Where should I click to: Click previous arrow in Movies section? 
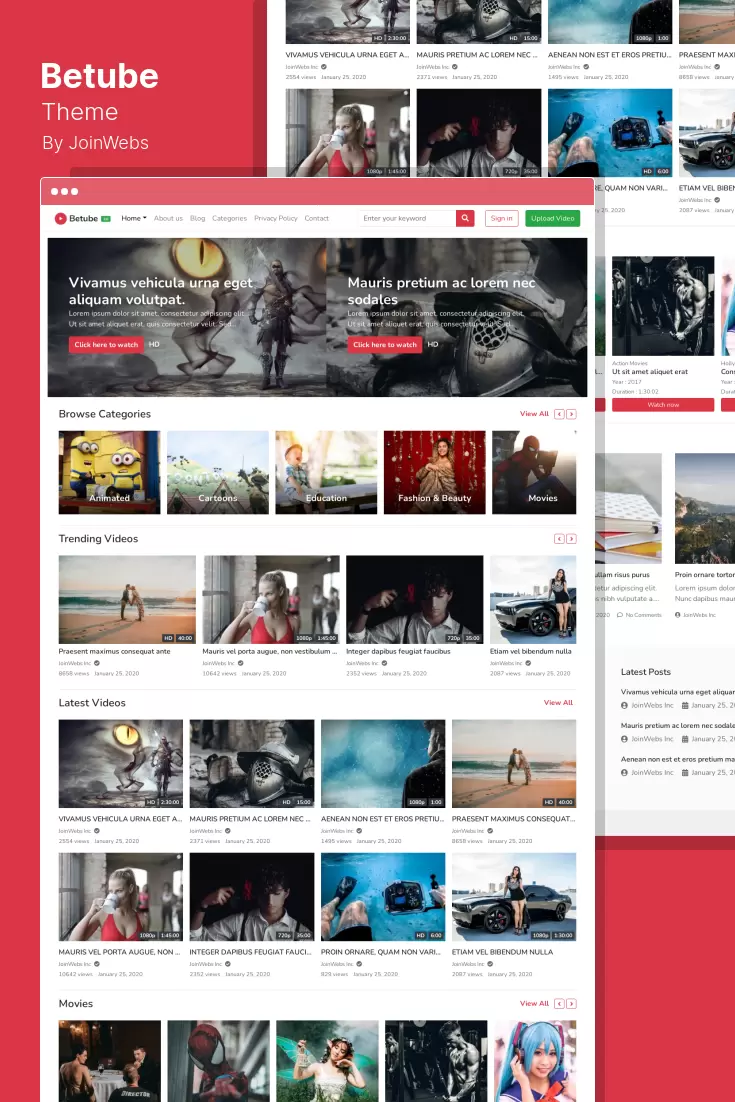click(559, 1004)
